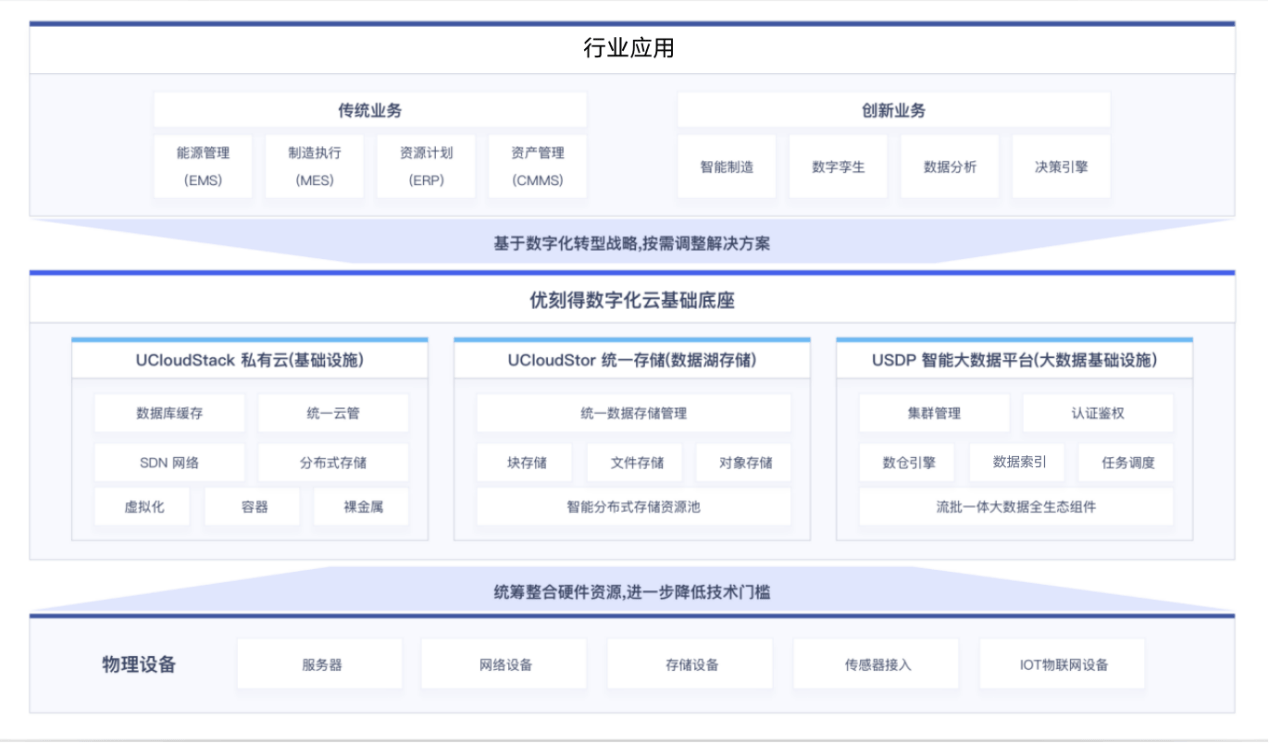Image resolution: width=1269 pixels, height=743 pixels.
Task: Select the 创新业务 section header
Action: tap(894, 110)
